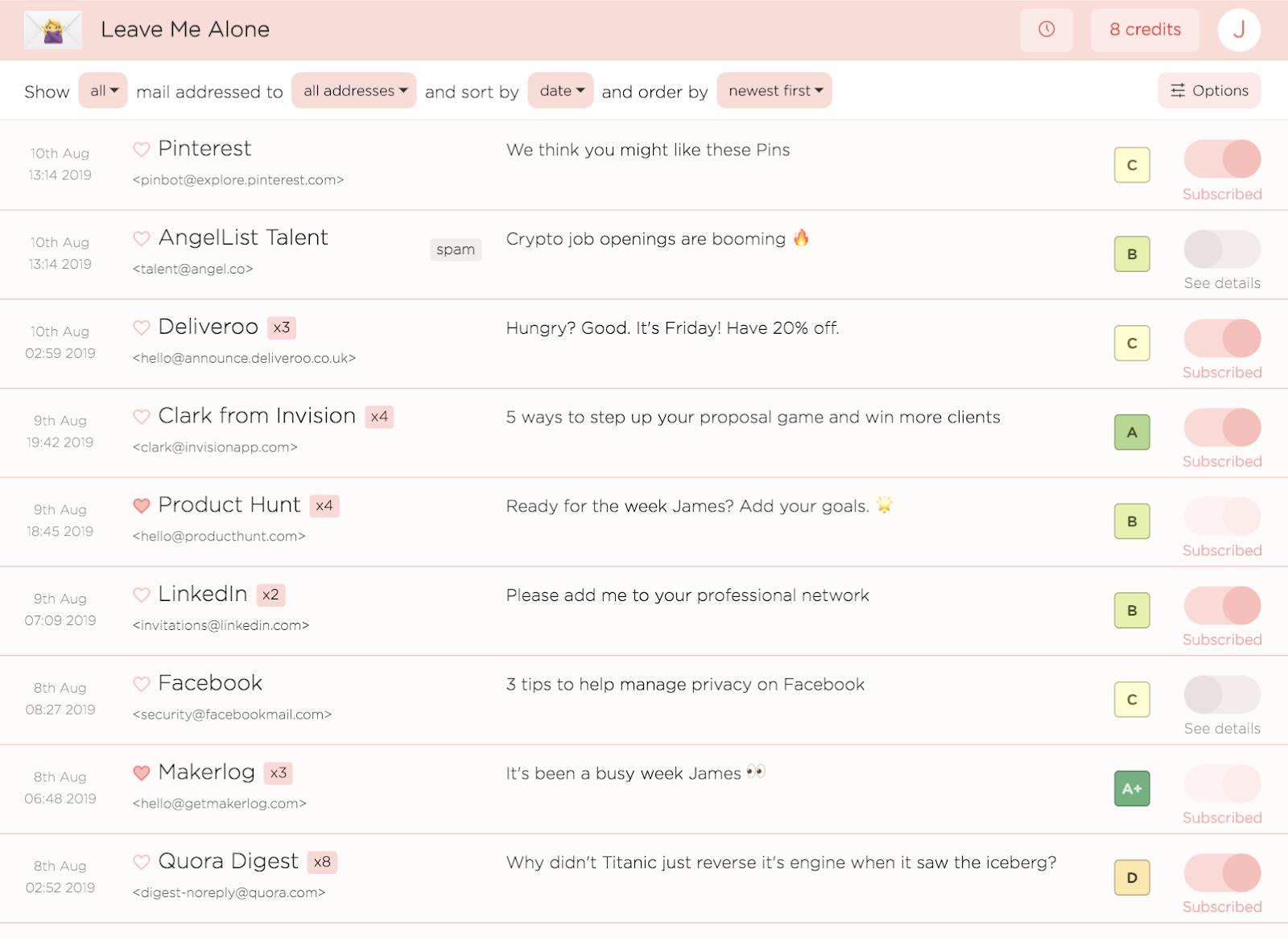The image size is (1288, 939).
Task: Click the B grade badge for Product Hunt
Action: 1132,521
